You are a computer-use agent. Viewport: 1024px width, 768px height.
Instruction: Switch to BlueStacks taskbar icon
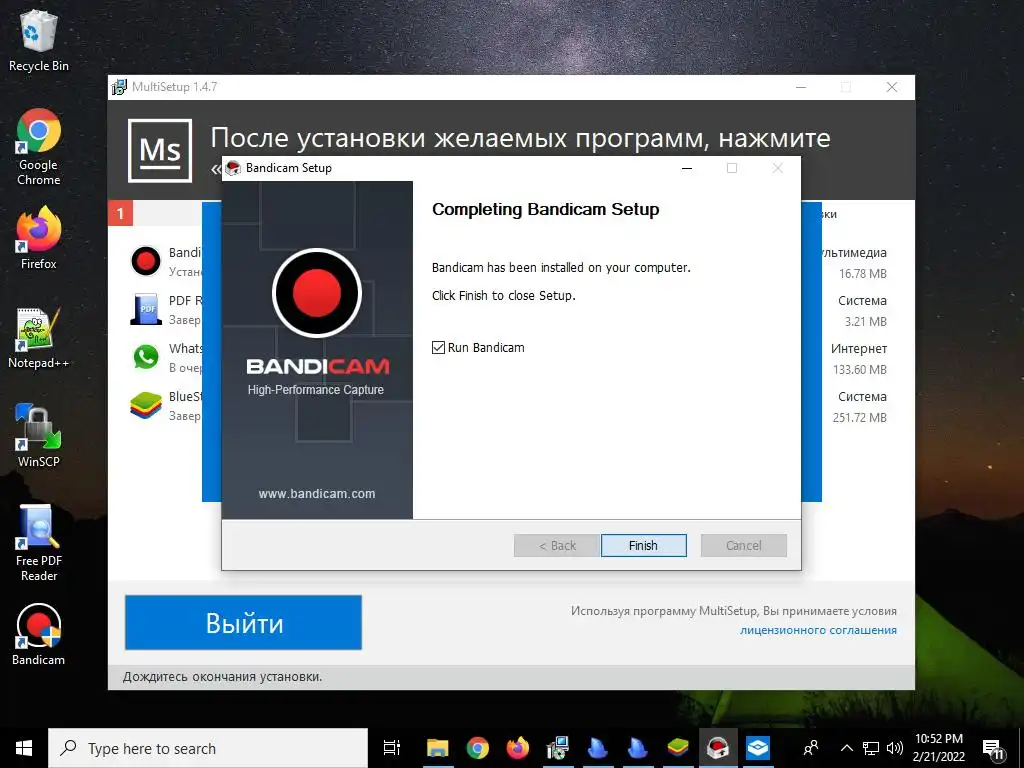click(x=677, y=748)
